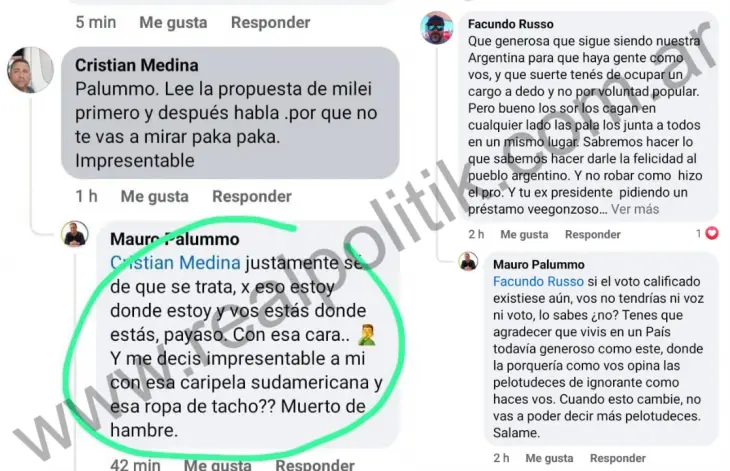Click the facepalm emoji in Mauro's reply
This screenshot has height=471, width=730.
(x=367, y=335)
